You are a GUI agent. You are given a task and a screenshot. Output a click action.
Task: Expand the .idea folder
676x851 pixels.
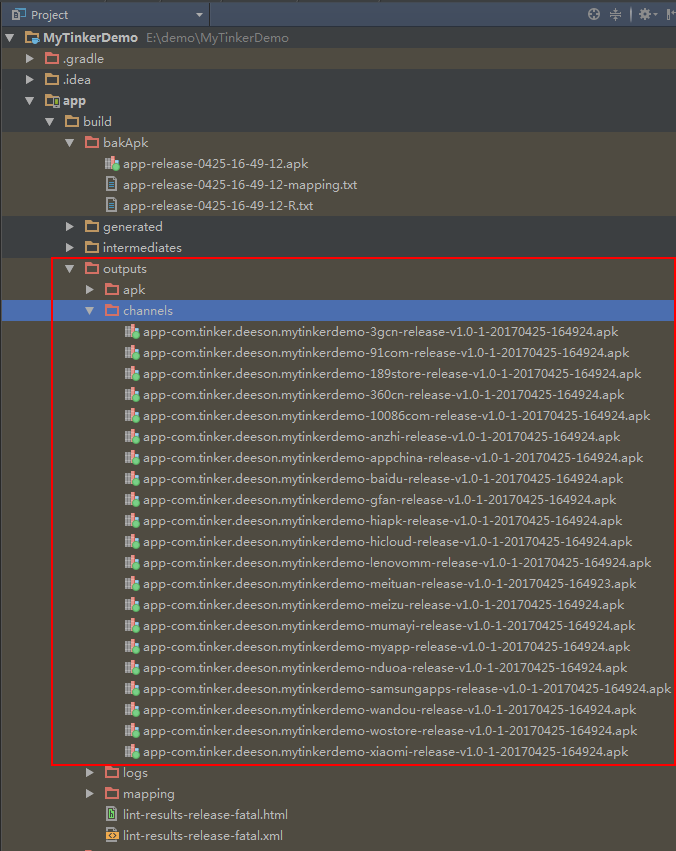tap(30, 80)
